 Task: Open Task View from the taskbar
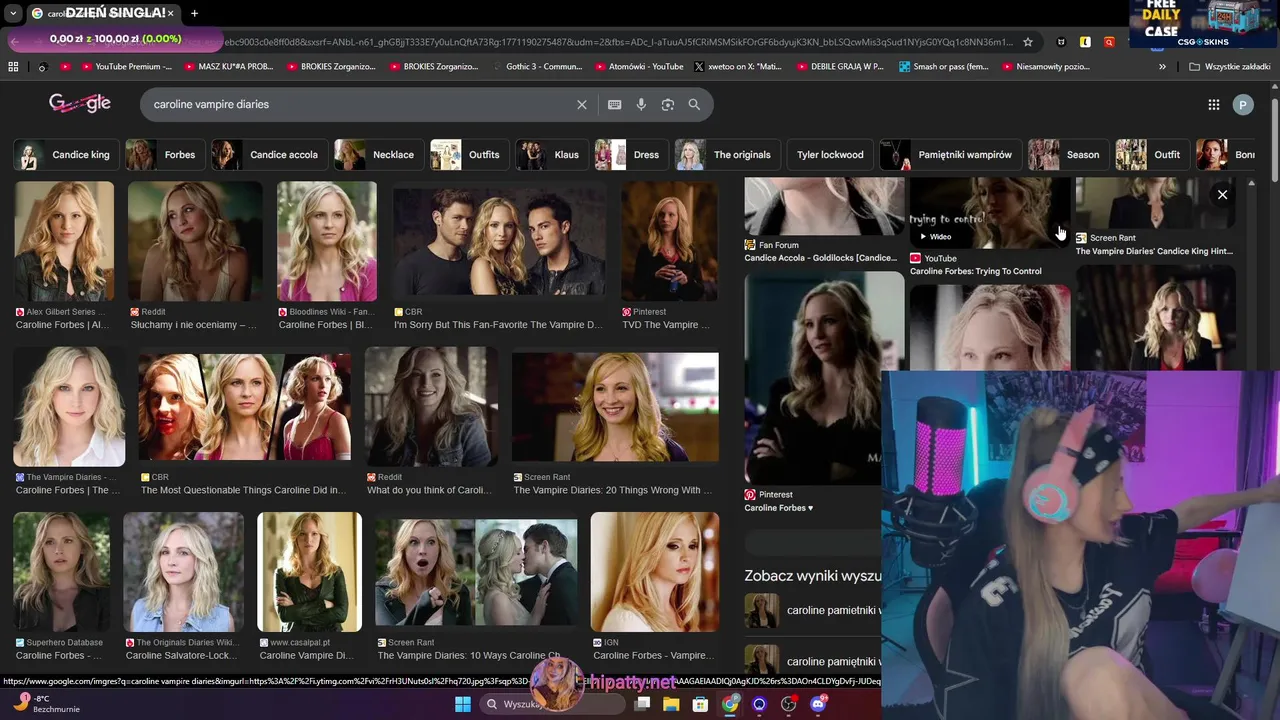642,704
